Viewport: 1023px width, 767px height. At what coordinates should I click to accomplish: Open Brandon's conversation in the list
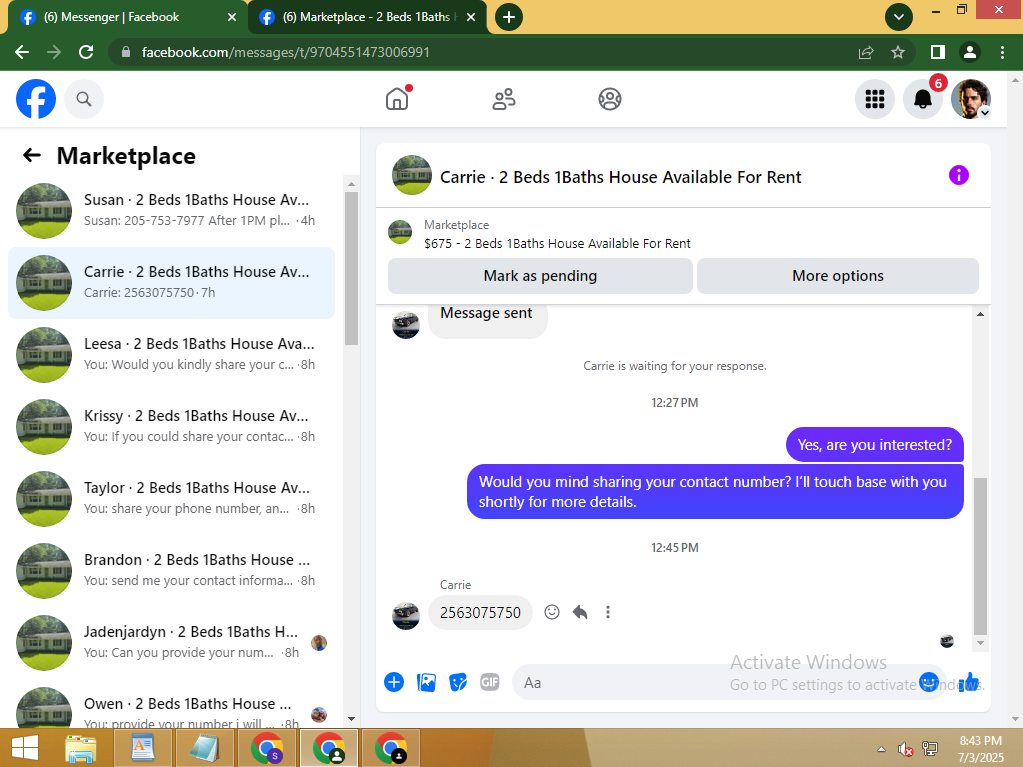[x=171, y=571]
